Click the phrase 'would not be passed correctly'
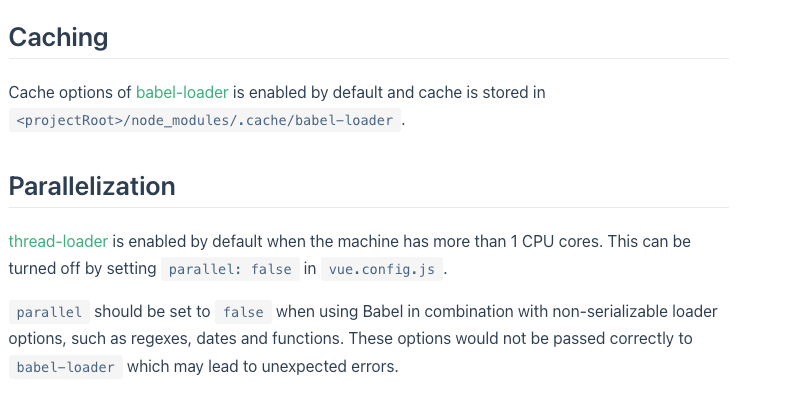 (564, 338)
